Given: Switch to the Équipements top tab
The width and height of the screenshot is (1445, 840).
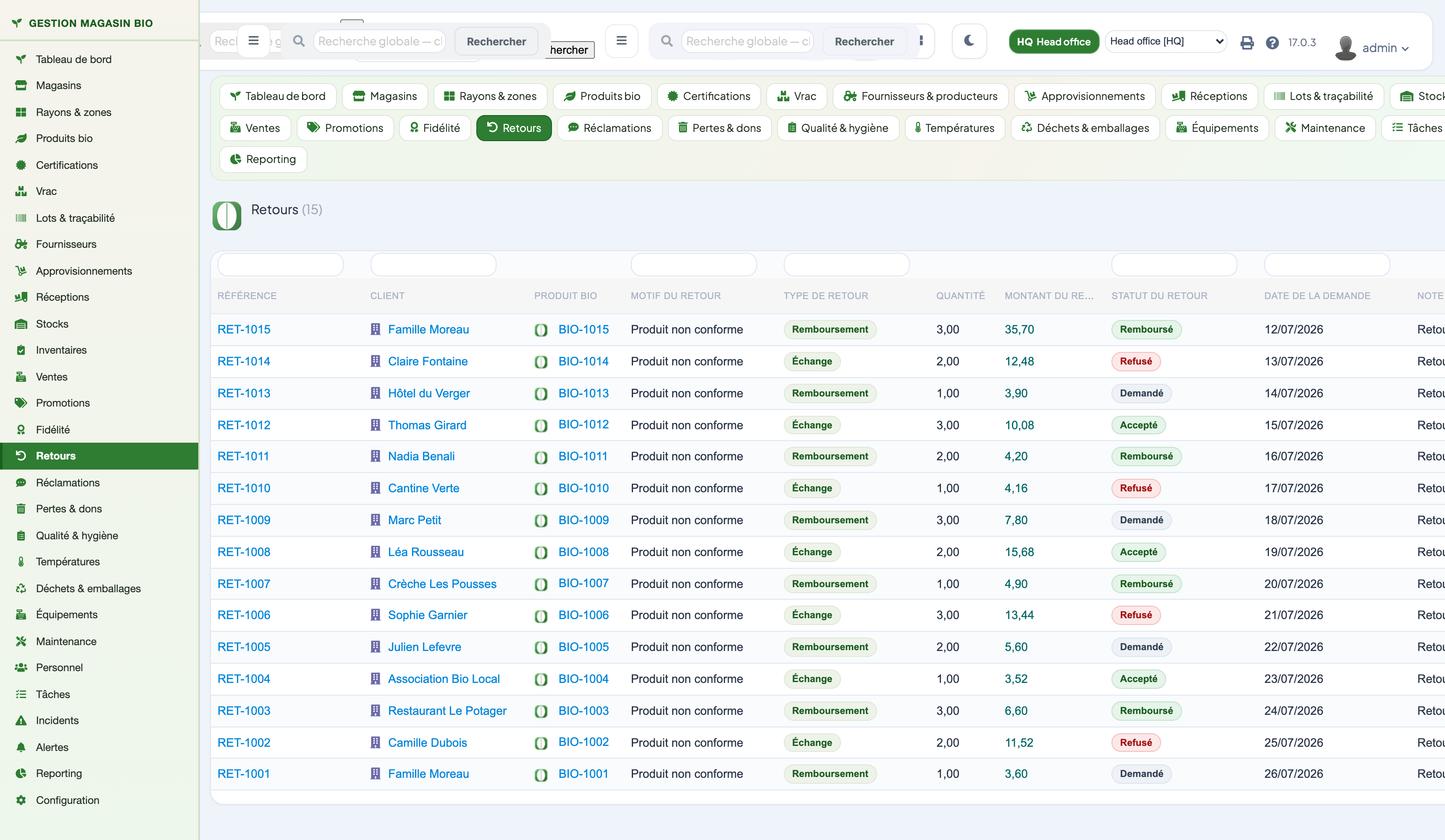Looking at the screenshot, I should (x=1218, y=128).
